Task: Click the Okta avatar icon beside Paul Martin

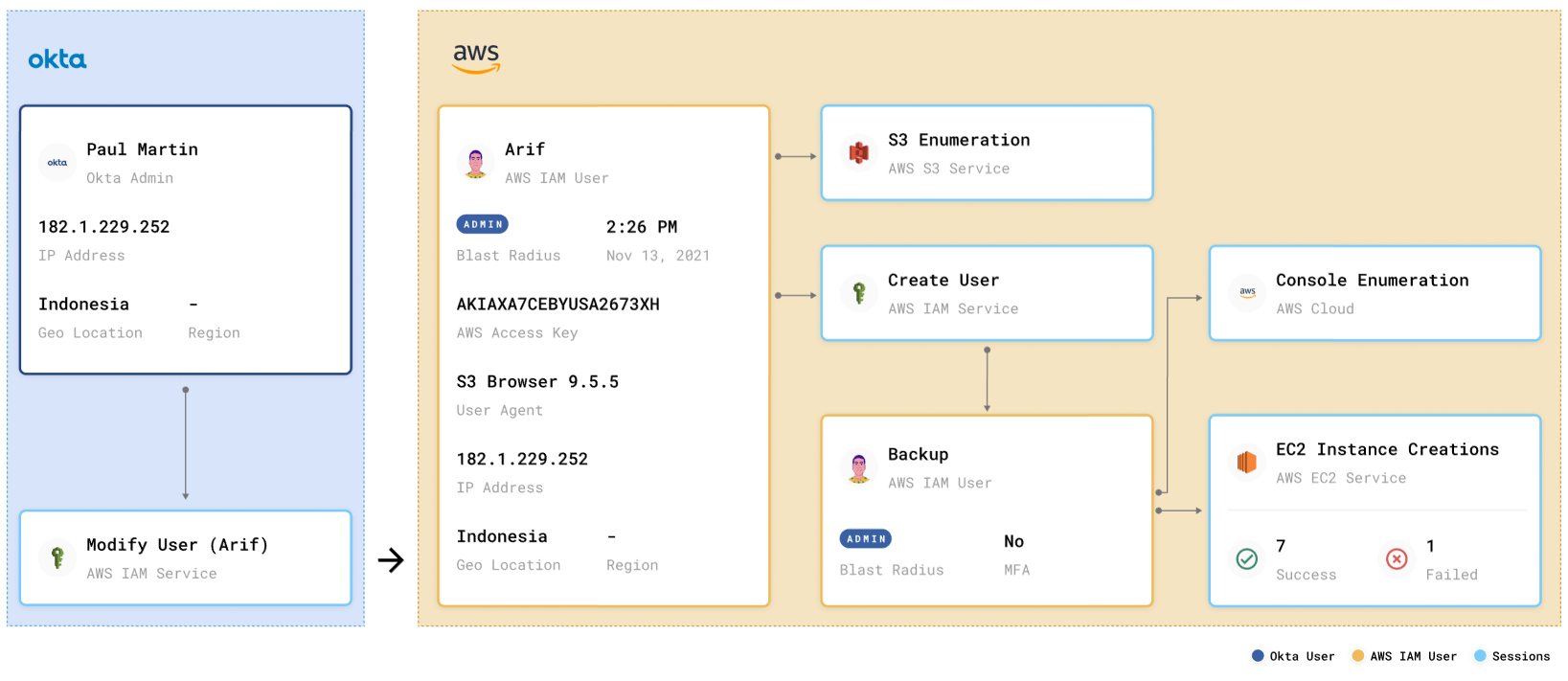Action: [x=57, y=163]
